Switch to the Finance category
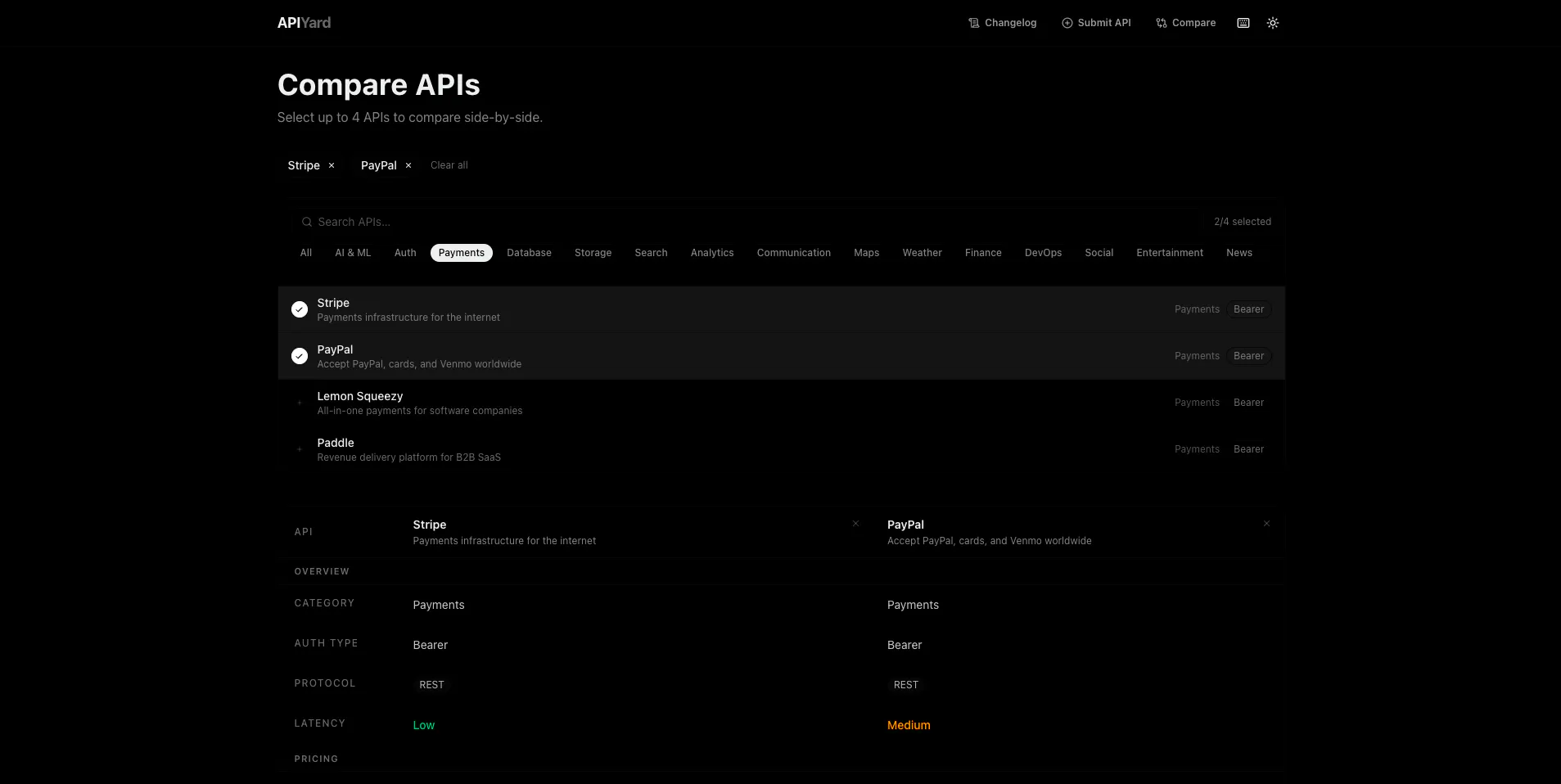1561x784 pixels. (x=983, y=253)
